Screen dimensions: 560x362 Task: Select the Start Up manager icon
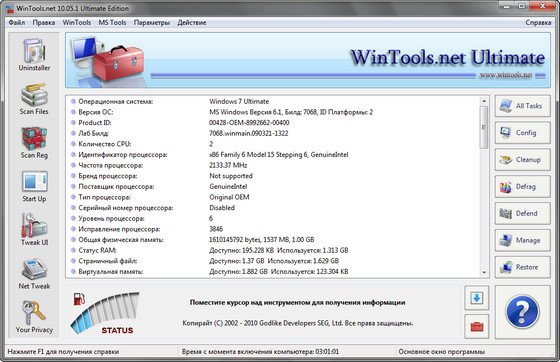point(34,187)
